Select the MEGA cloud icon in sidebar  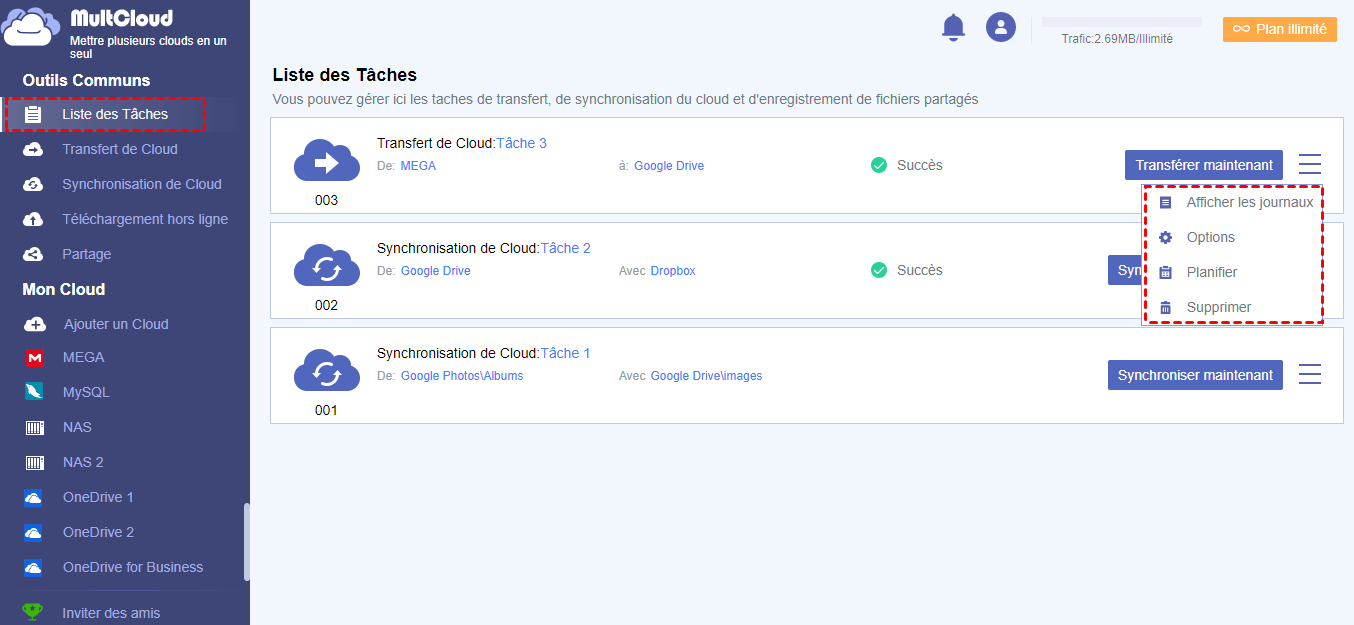pyautogui.click(x=35, y=358)
